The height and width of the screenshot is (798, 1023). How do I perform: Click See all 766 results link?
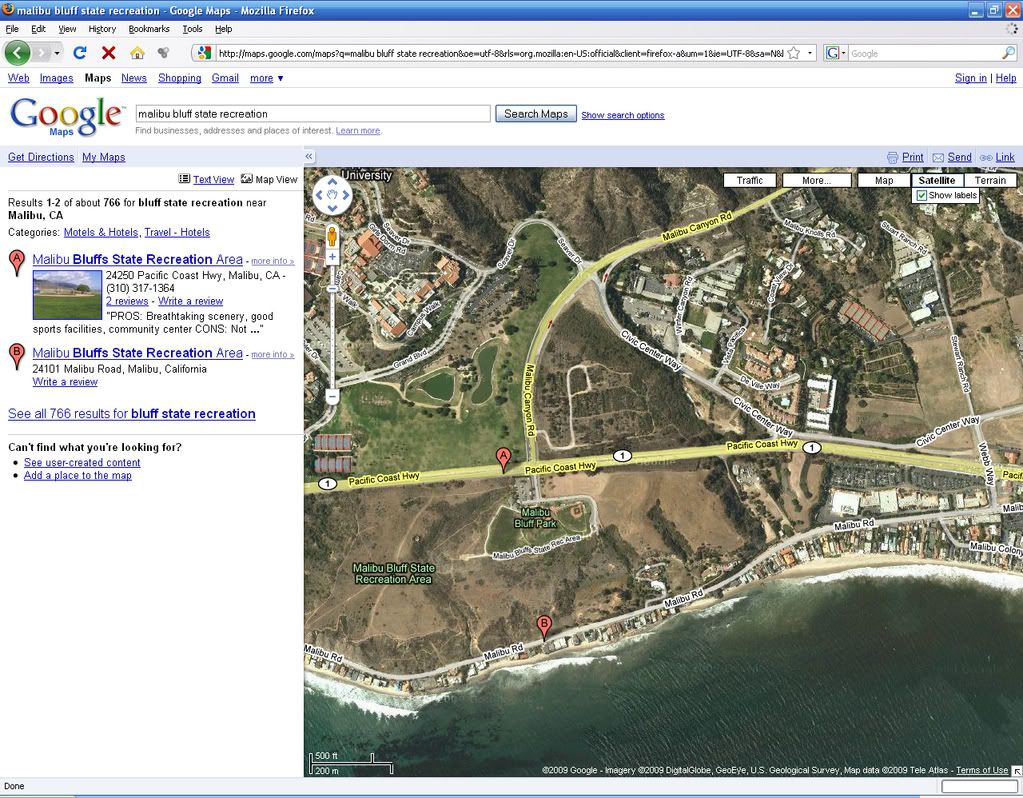pos(132,414)
